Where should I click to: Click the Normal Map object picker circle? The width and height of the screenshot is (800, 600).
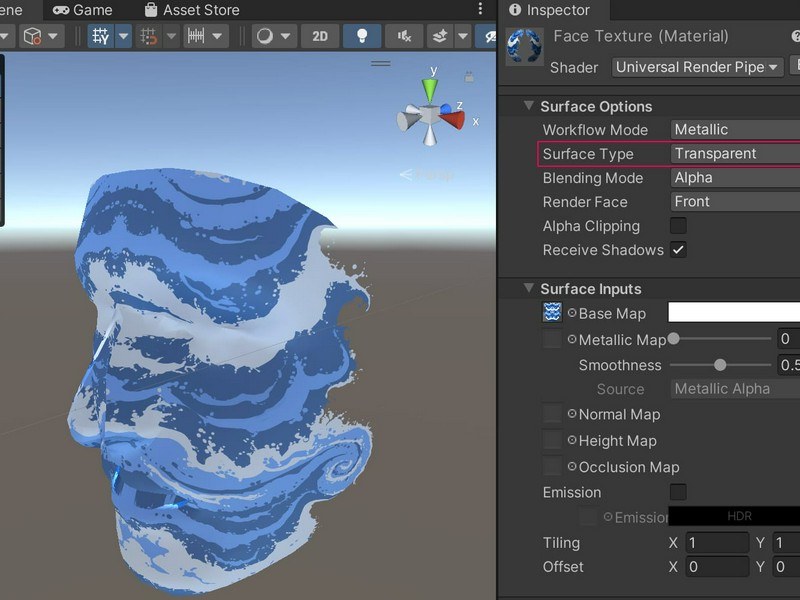point(572,414)
